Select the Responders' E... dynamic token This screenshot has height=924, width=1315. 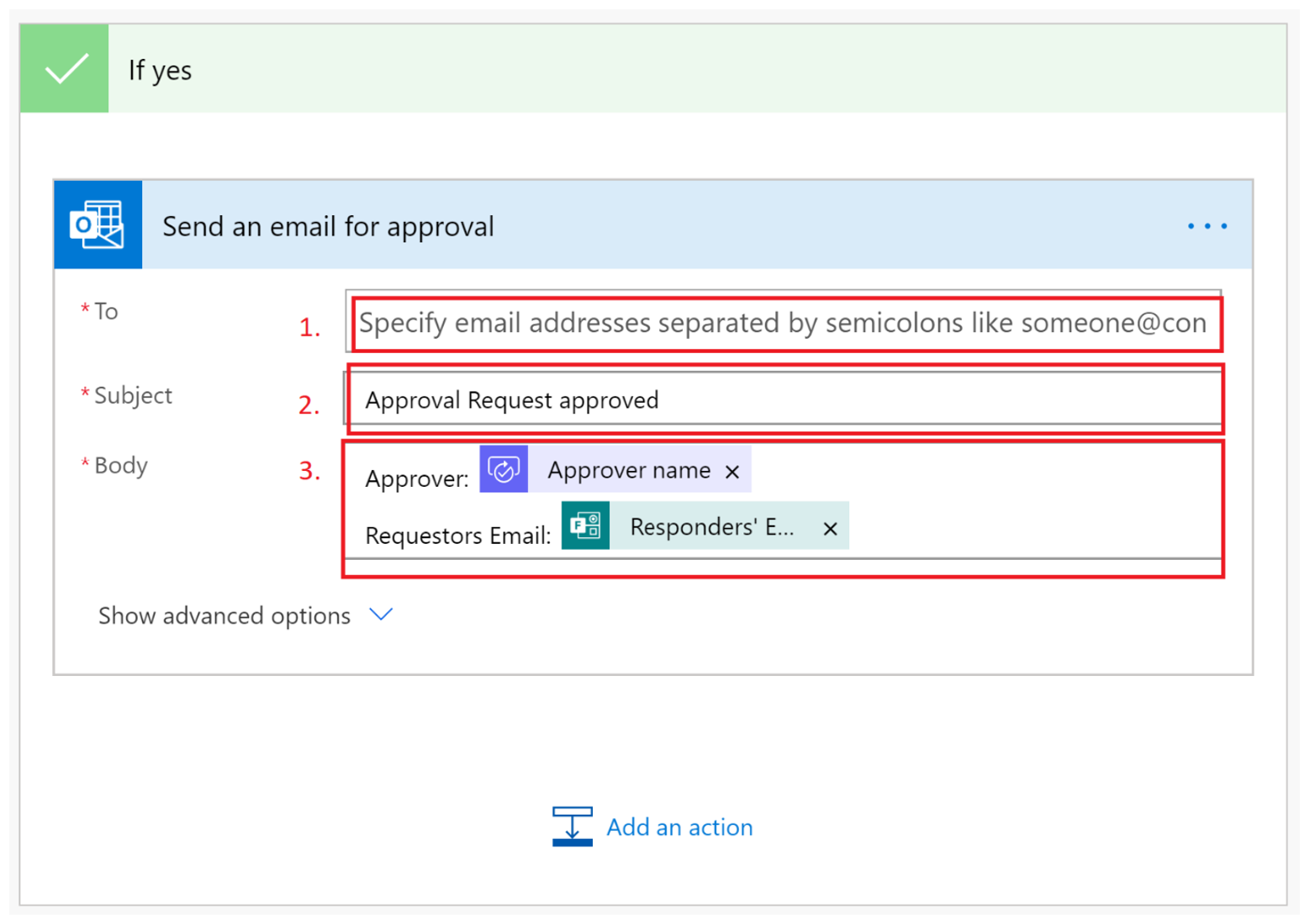click(x=711, y=527)
